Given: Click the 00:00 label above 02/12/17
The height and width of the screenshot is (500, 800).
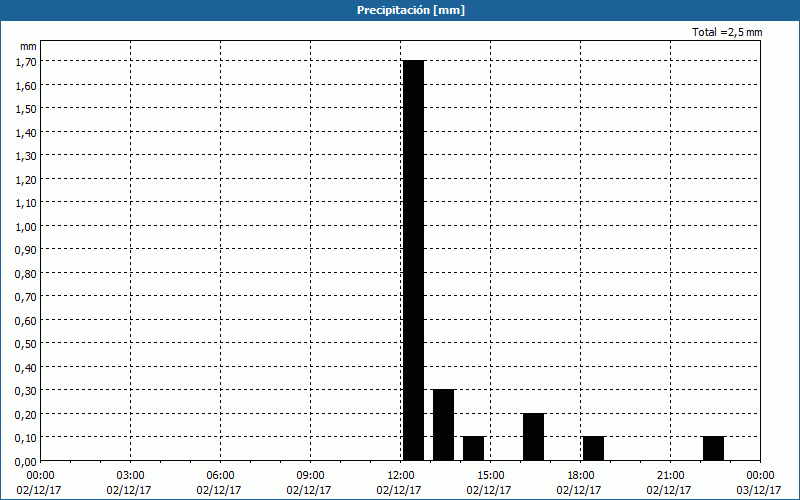Looking at the screenshot, I should [40, 476].
